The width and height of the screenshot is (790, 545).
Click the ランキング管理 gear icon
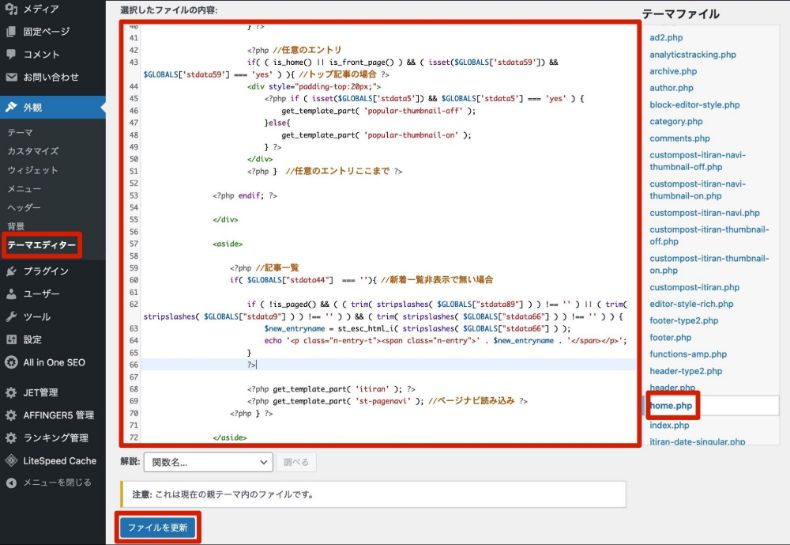tap(11, 438)
